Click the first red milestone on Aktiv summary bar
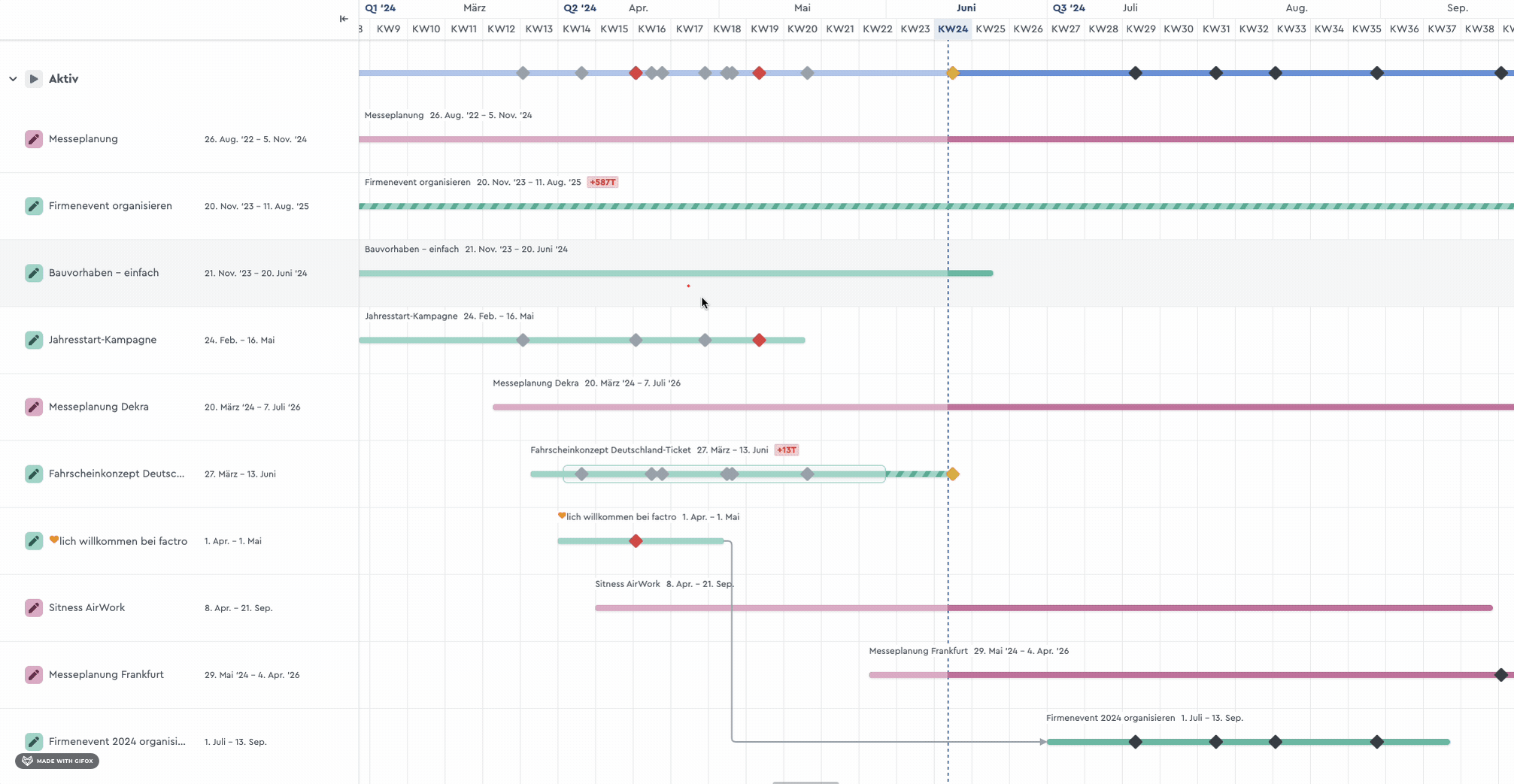1514x784 pixels. (636, 73)
